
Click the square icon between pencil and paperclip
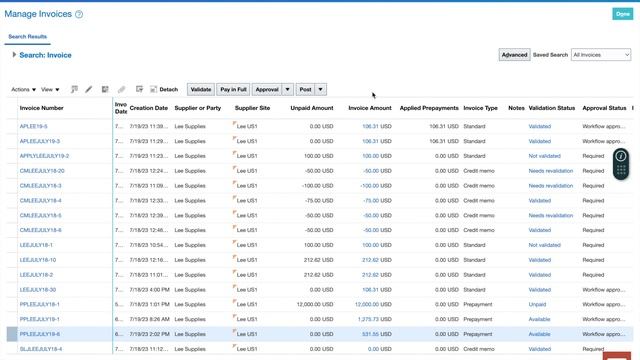[x=105, y=89]
